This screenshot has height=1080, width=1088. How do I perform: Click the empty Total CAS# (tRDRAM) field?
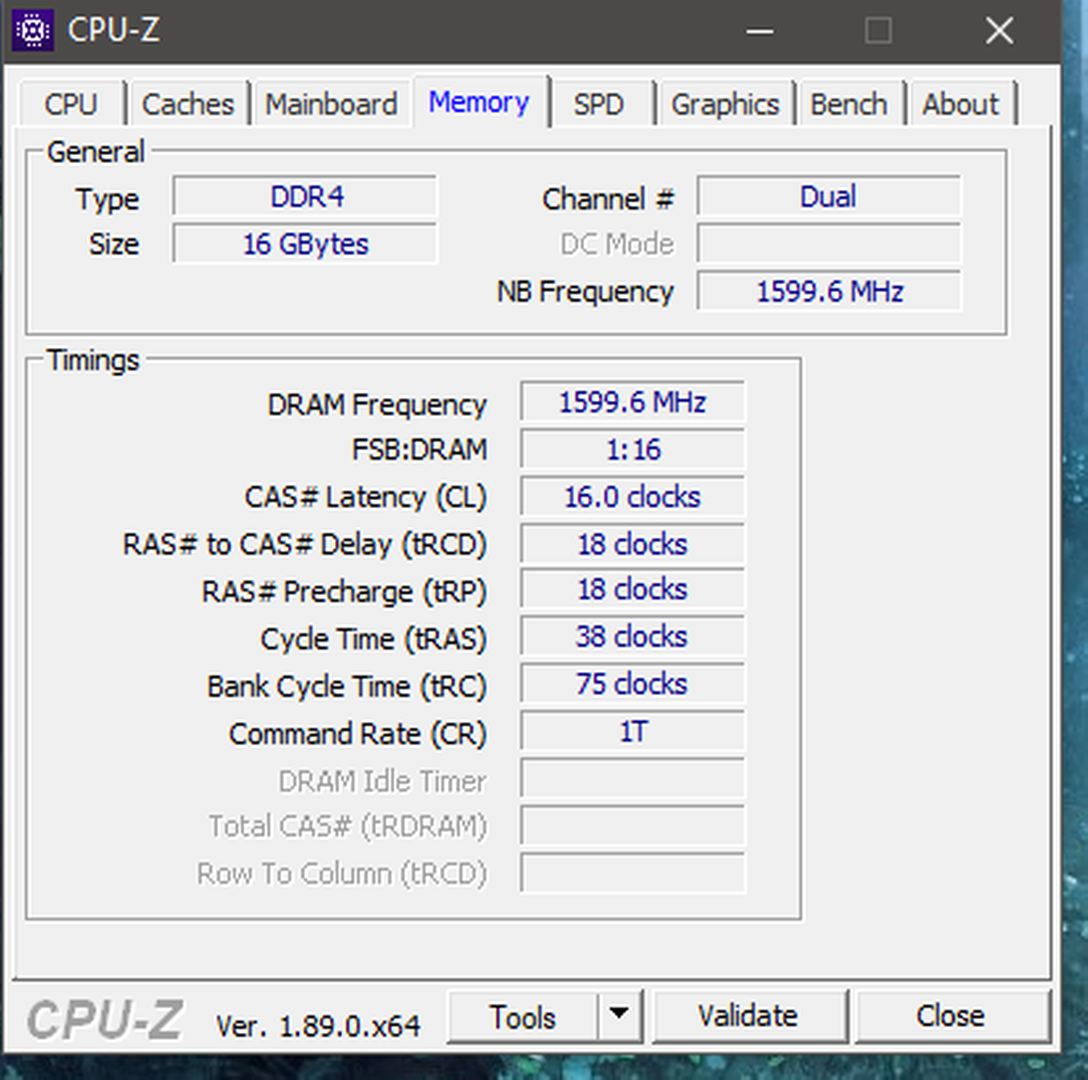633,826
